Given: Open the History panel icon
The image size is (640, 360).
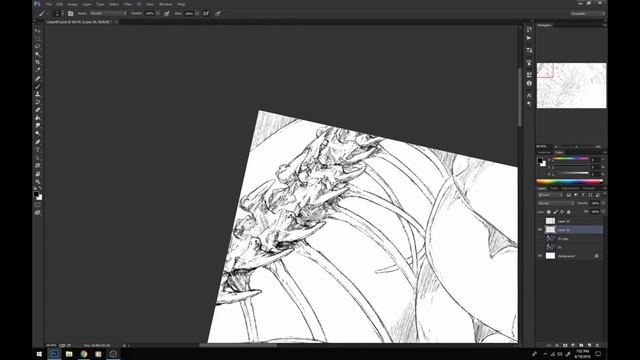Looking at the screenshot, I should (529, 29).
